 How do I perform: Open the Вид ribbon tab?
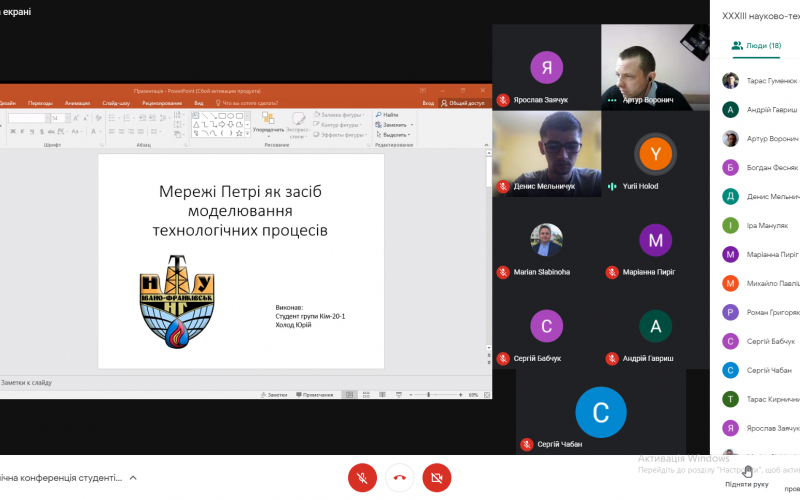point(198,103)
